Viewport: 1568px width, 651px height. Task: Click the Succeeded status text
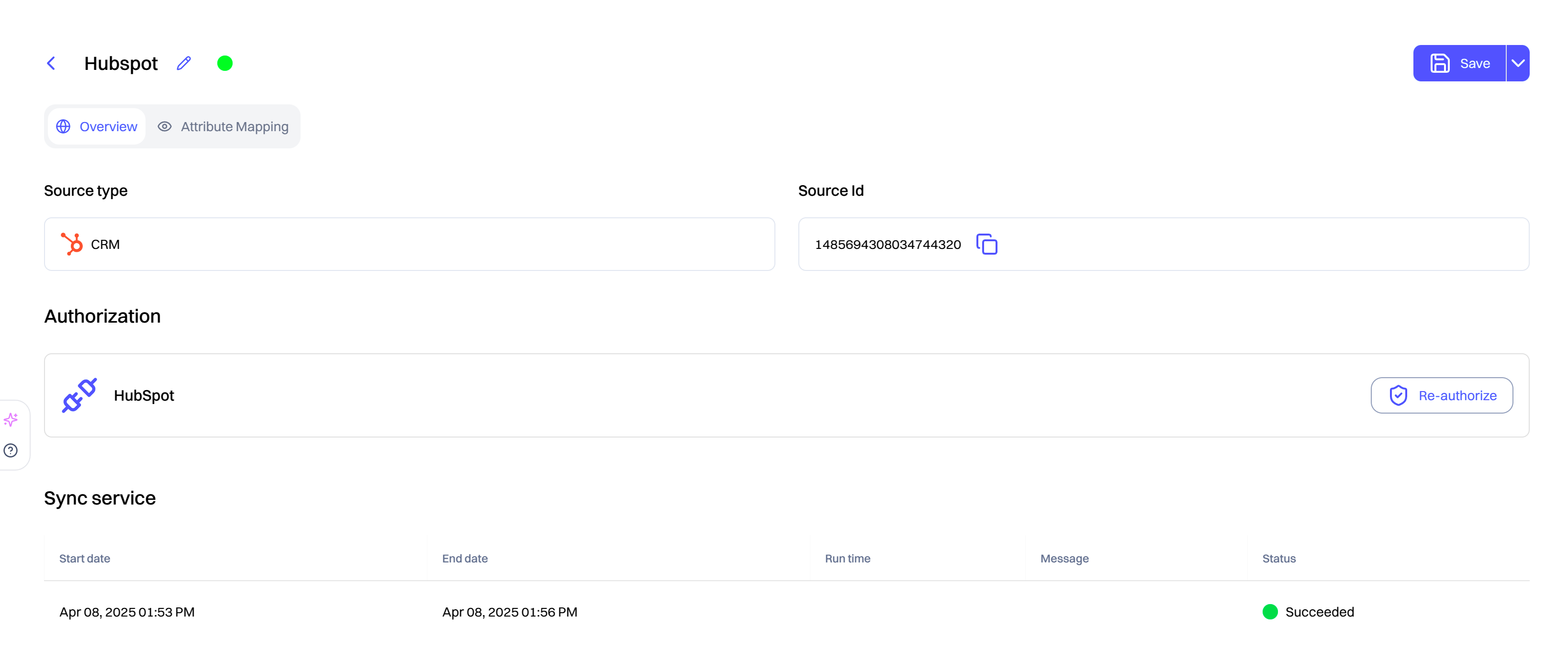(1319, 612)
